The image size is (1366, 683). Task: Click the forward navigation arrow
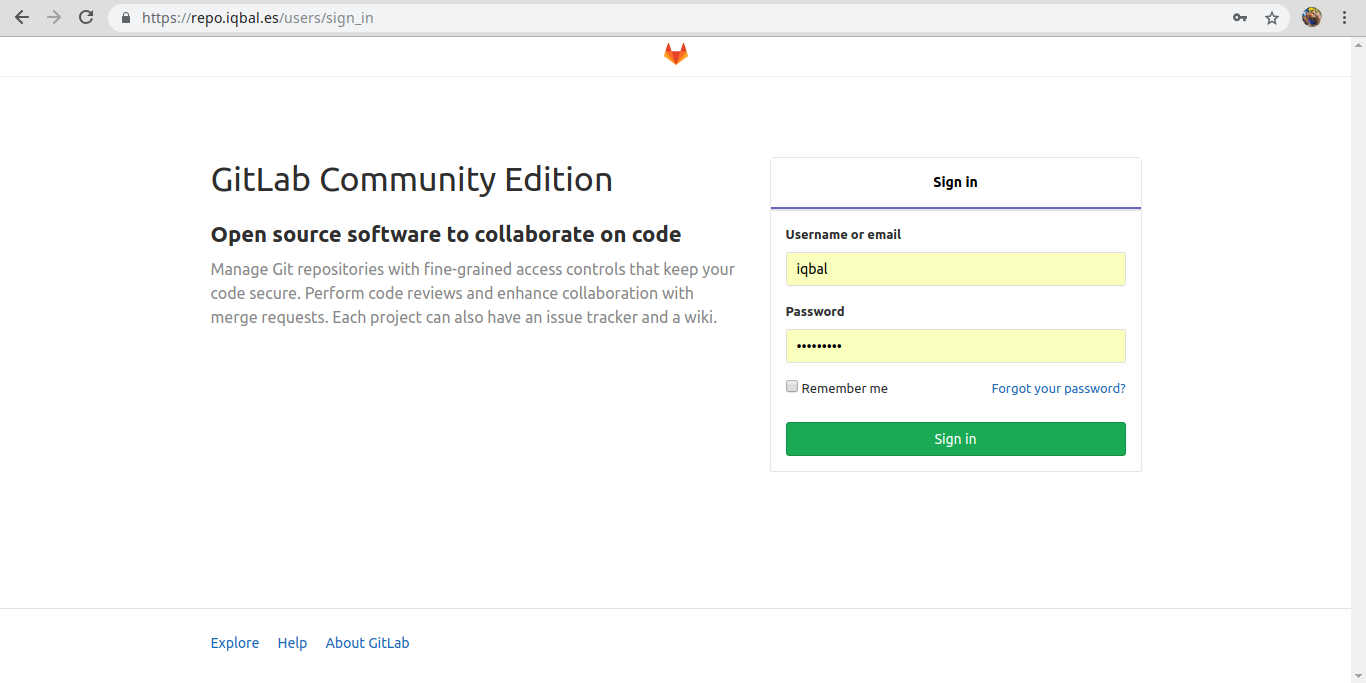coord(54,17)
